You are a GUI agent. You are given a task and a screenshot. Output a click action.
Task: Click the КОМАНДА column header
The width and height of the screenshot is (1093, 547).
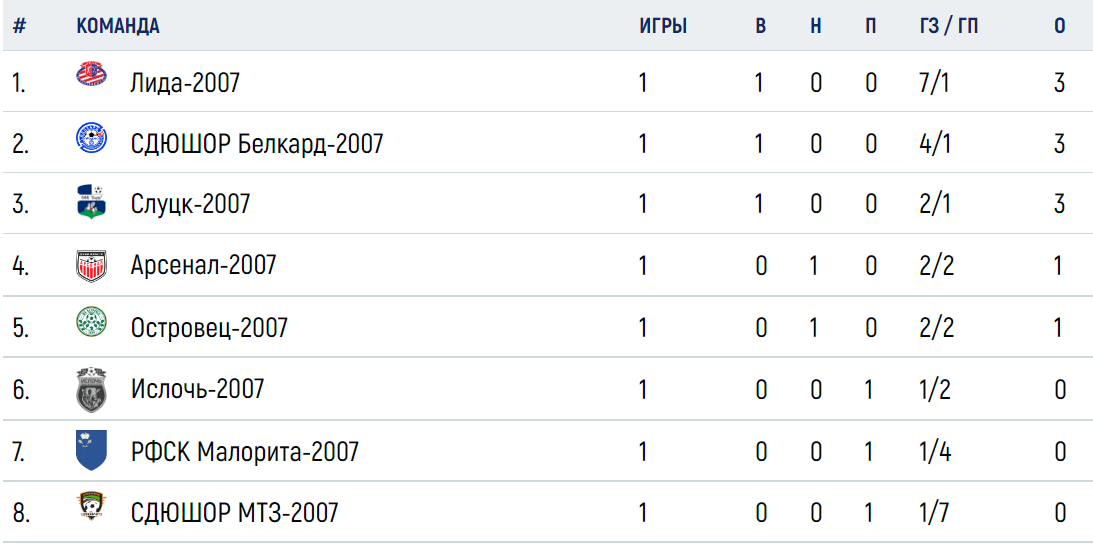click(x=118, y=26)
